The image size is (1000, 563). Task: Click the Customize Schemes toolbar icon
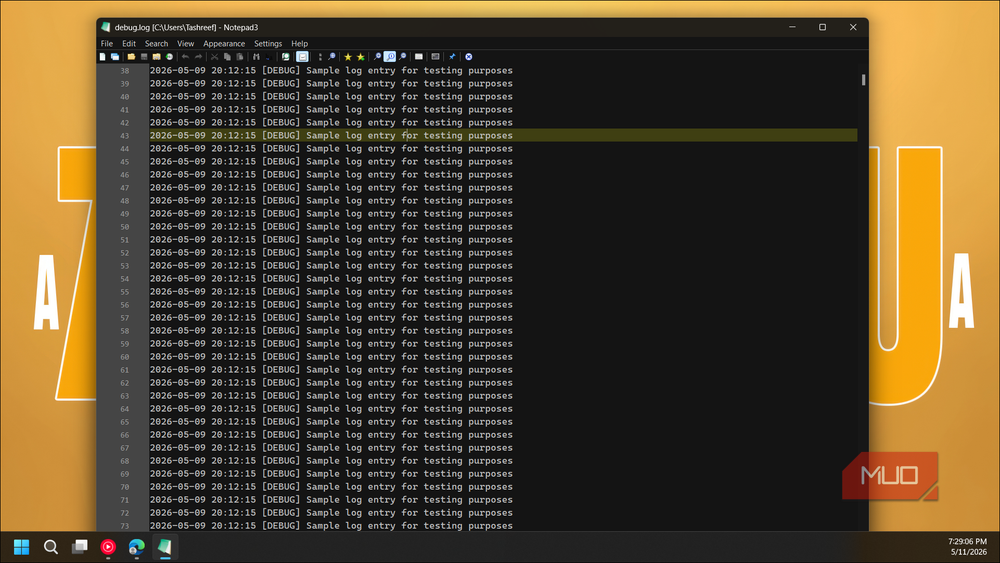[x=436, y=57]
